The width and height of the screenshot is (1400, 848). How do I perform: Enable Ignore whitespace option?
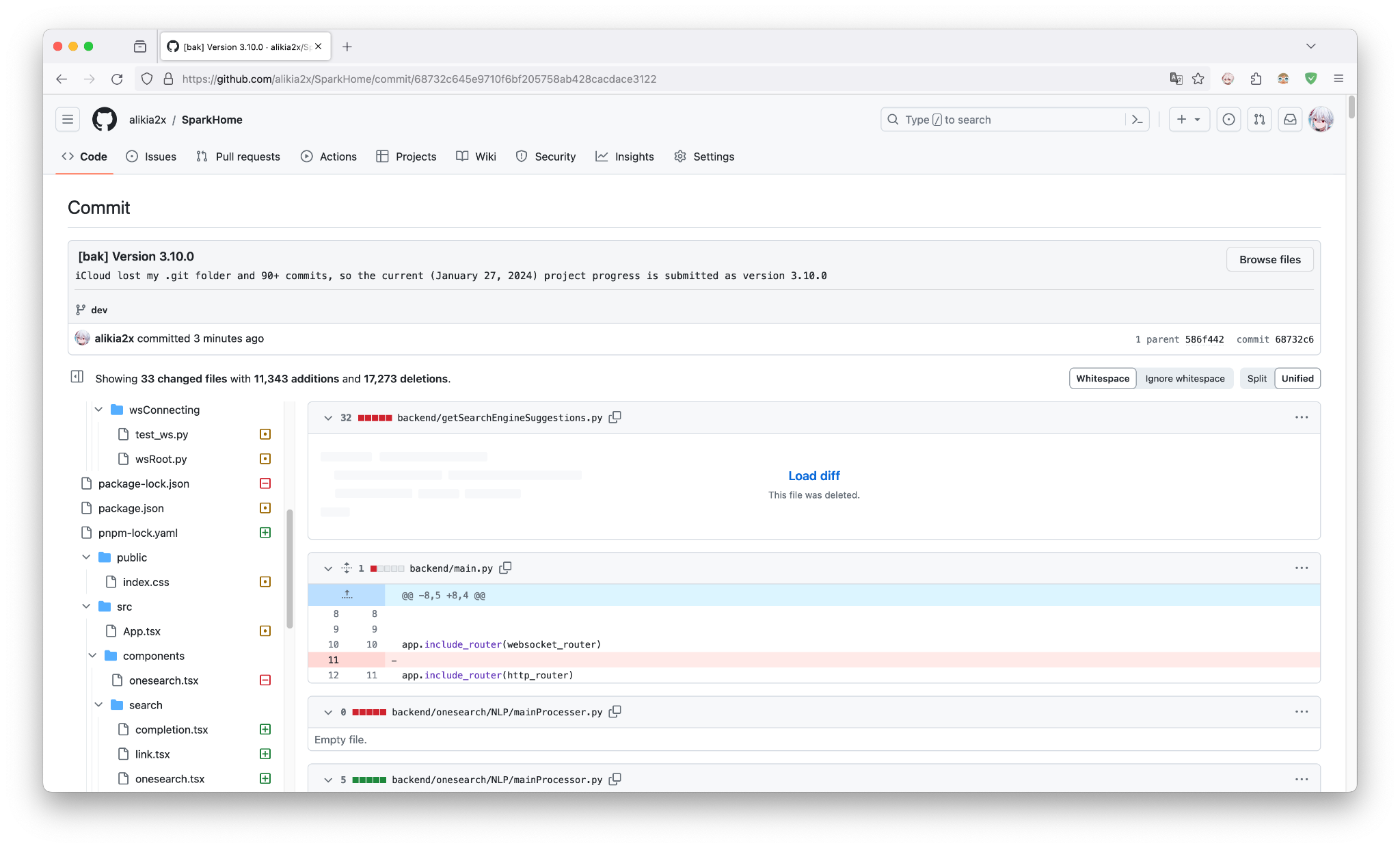pyautogui.click(x=1185, y=378)
